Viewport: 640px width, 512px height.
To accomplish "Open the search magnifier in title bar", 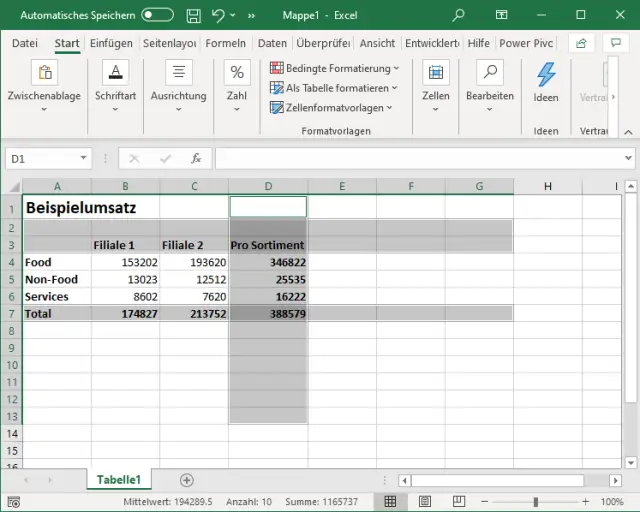I will click(x=458, y=15).
